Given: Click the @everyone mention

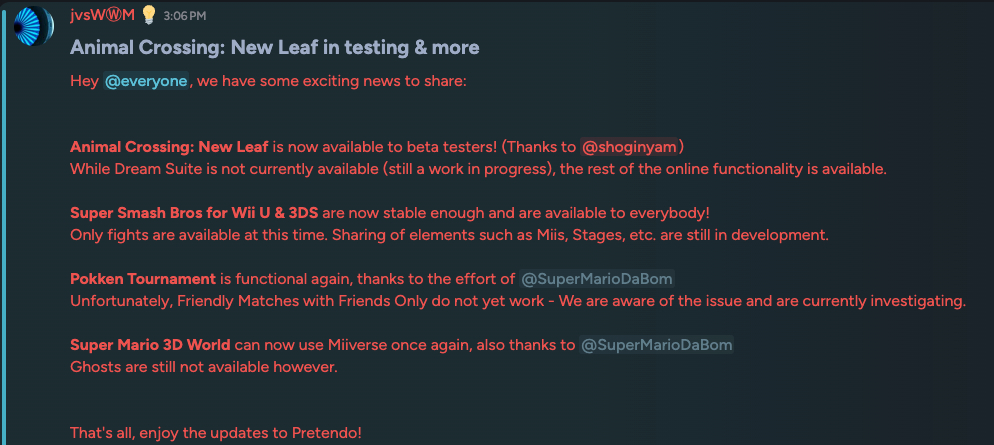Looking at the screenshot, I should tap(146, 81).
